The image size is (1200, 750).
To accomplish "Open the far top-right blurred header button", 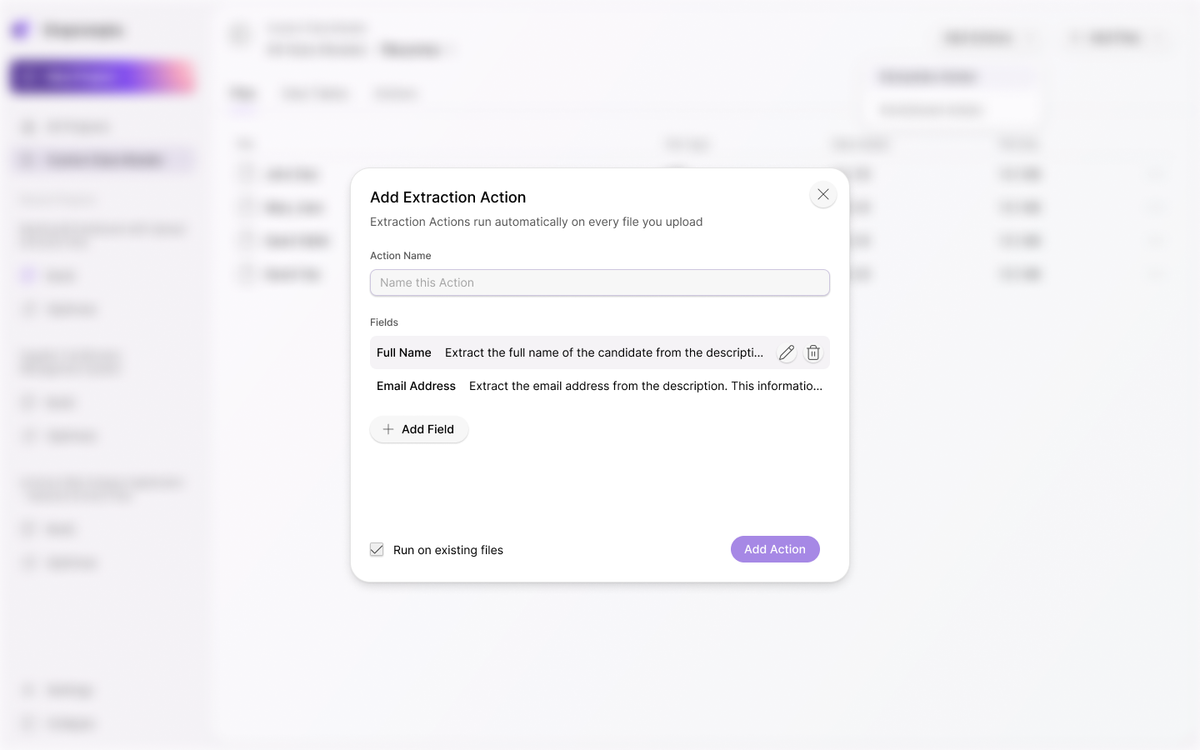I will [1115, 38].
